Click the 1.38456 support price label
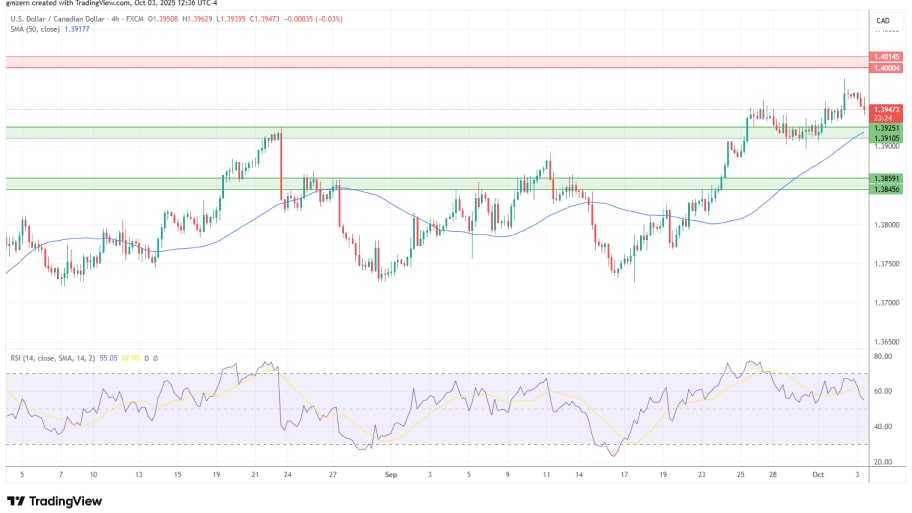 [886, 189]
